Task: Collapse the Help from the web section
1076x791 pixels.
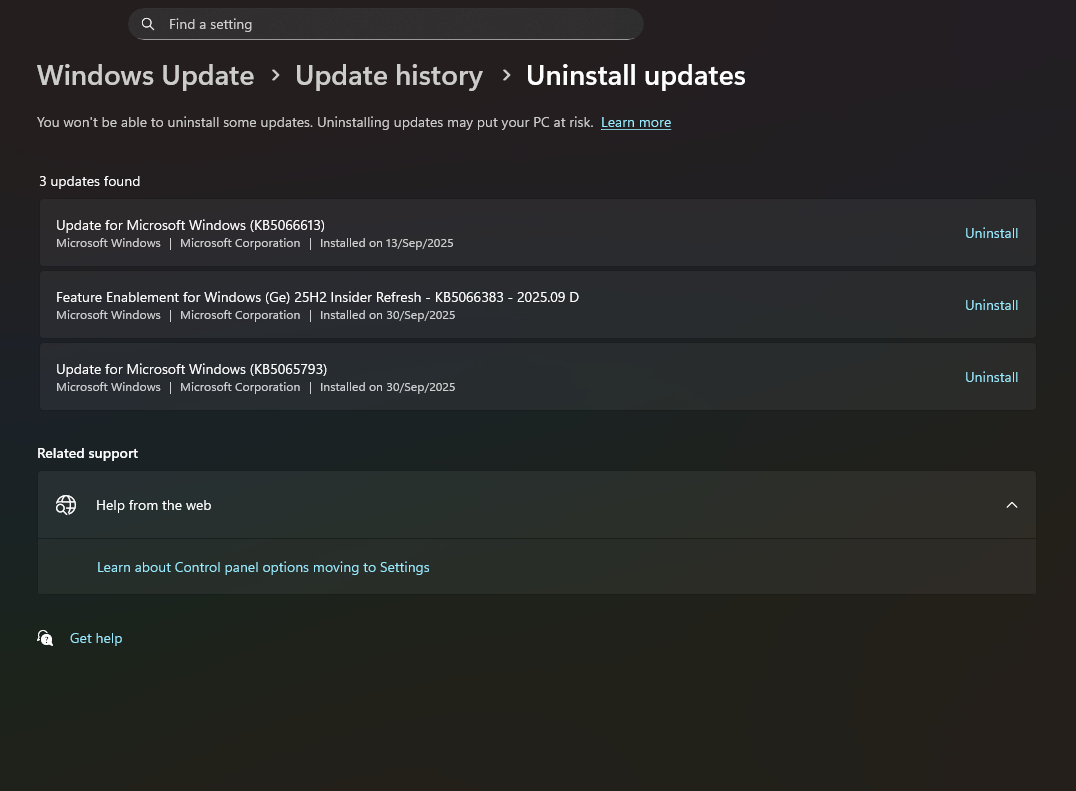Action: tap(1011, 505)
